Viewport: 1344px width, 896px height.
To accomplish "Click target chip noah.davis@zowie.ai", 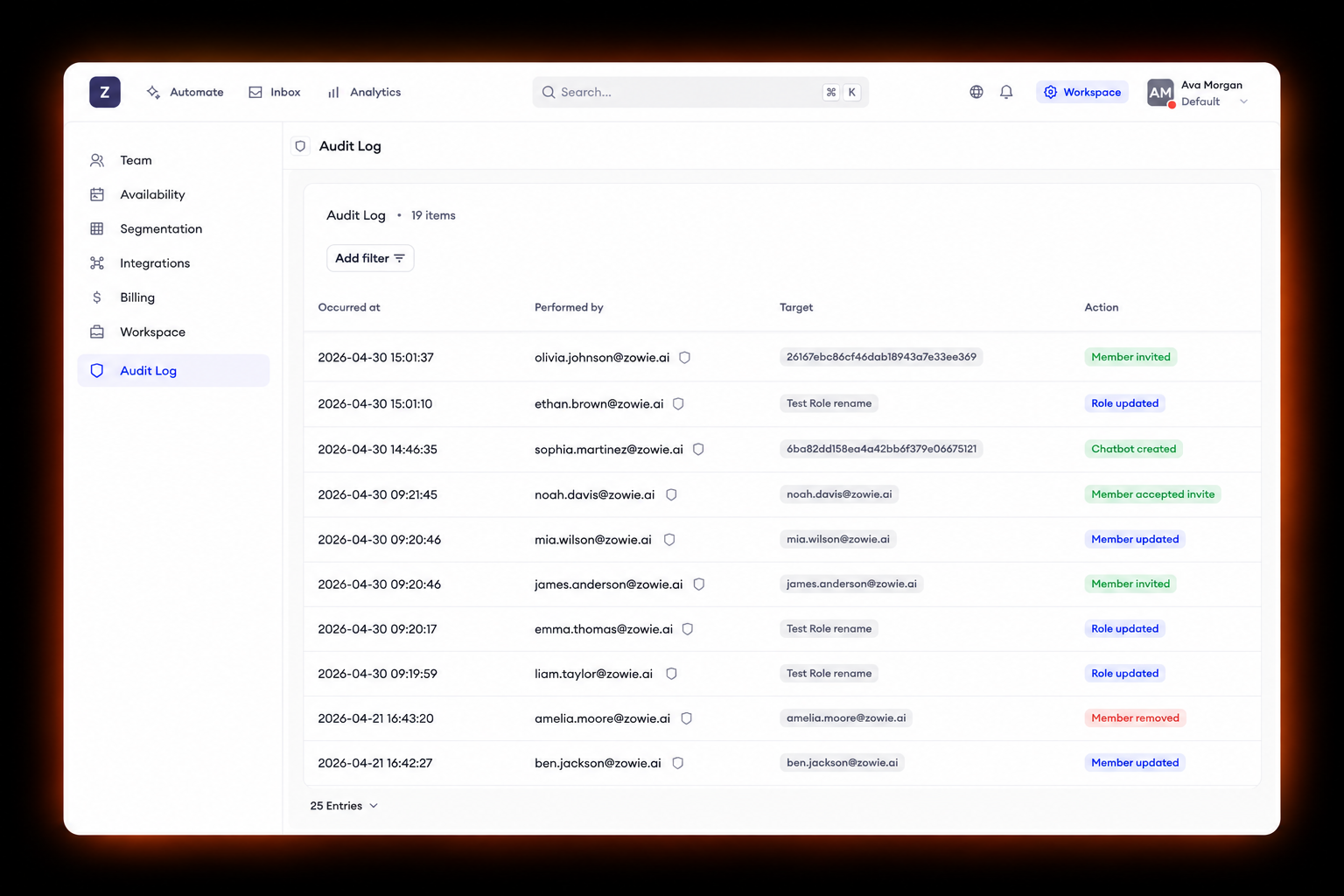I will tap(839, 494).
